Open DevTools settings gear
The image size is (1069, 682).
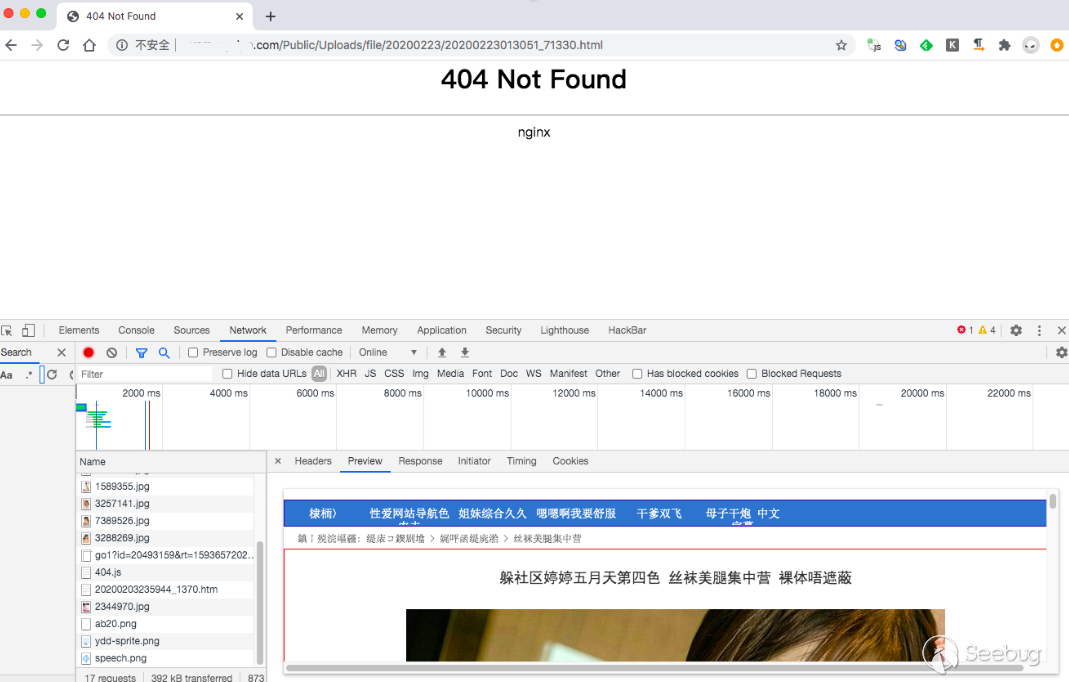[x=1016, y=330]
